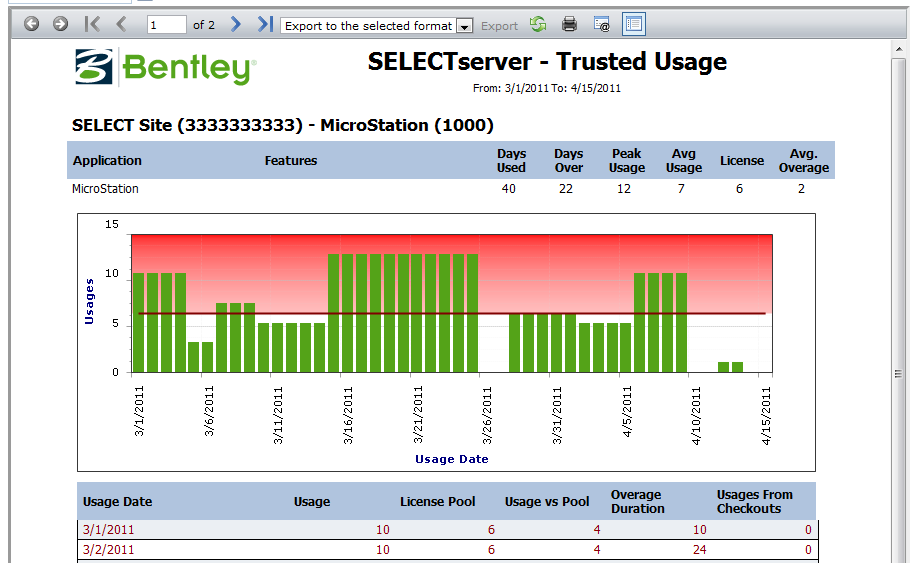Click the MicroStation application row
This screenshot has width=912, height=563.
[x=451, y=188]
